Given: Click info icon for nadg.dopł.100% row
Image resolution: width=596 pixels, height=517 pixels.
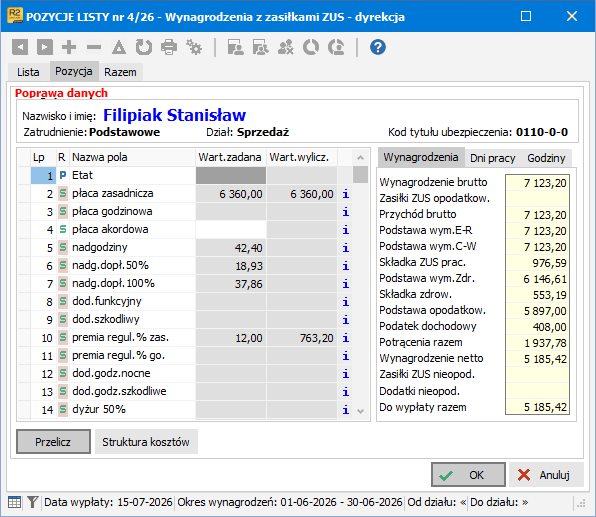Looking at the screenshot, I should click(x=346, y=284).
